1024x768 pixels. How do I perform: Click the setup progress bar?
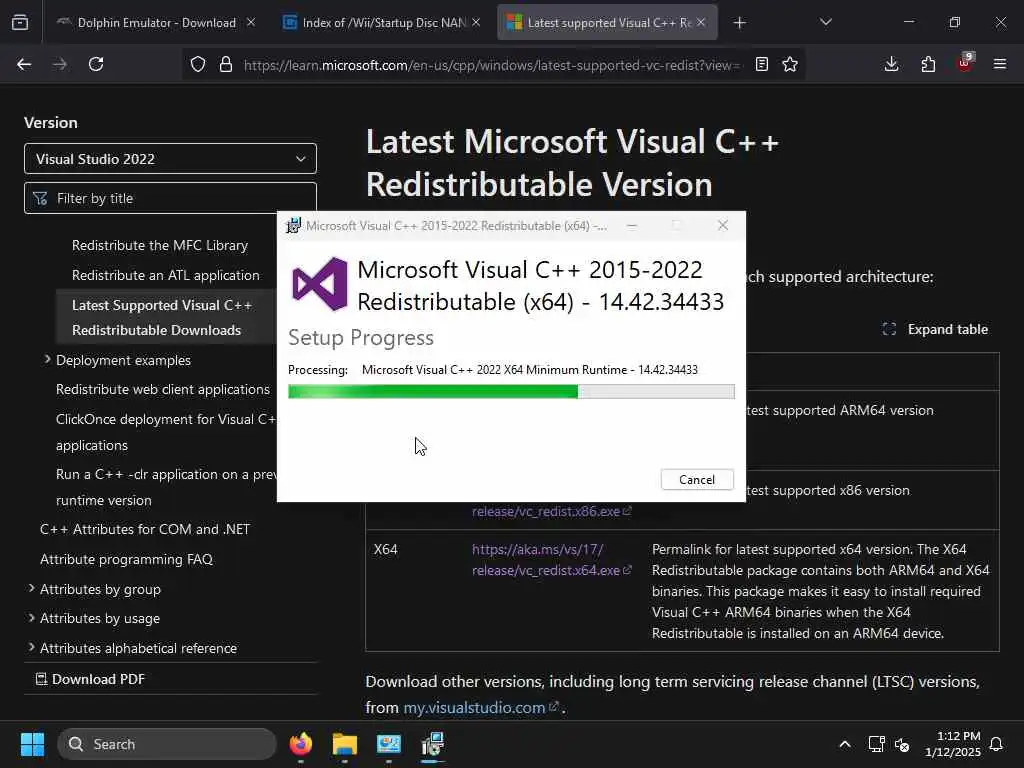click(x=511, y=391)
